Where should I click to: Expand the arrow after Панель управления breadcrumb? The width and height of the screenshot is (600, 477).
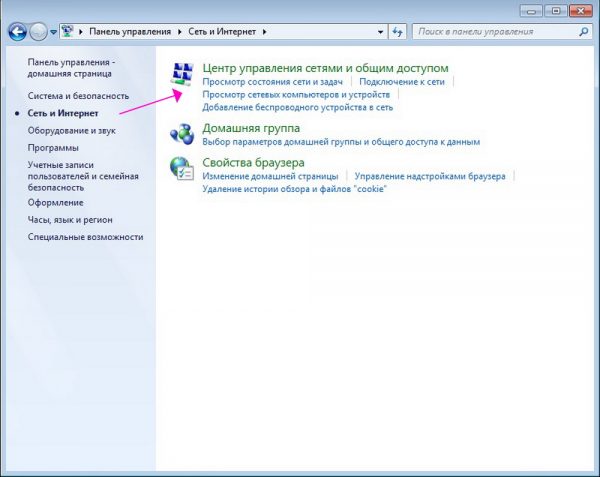tap(179, 32)
